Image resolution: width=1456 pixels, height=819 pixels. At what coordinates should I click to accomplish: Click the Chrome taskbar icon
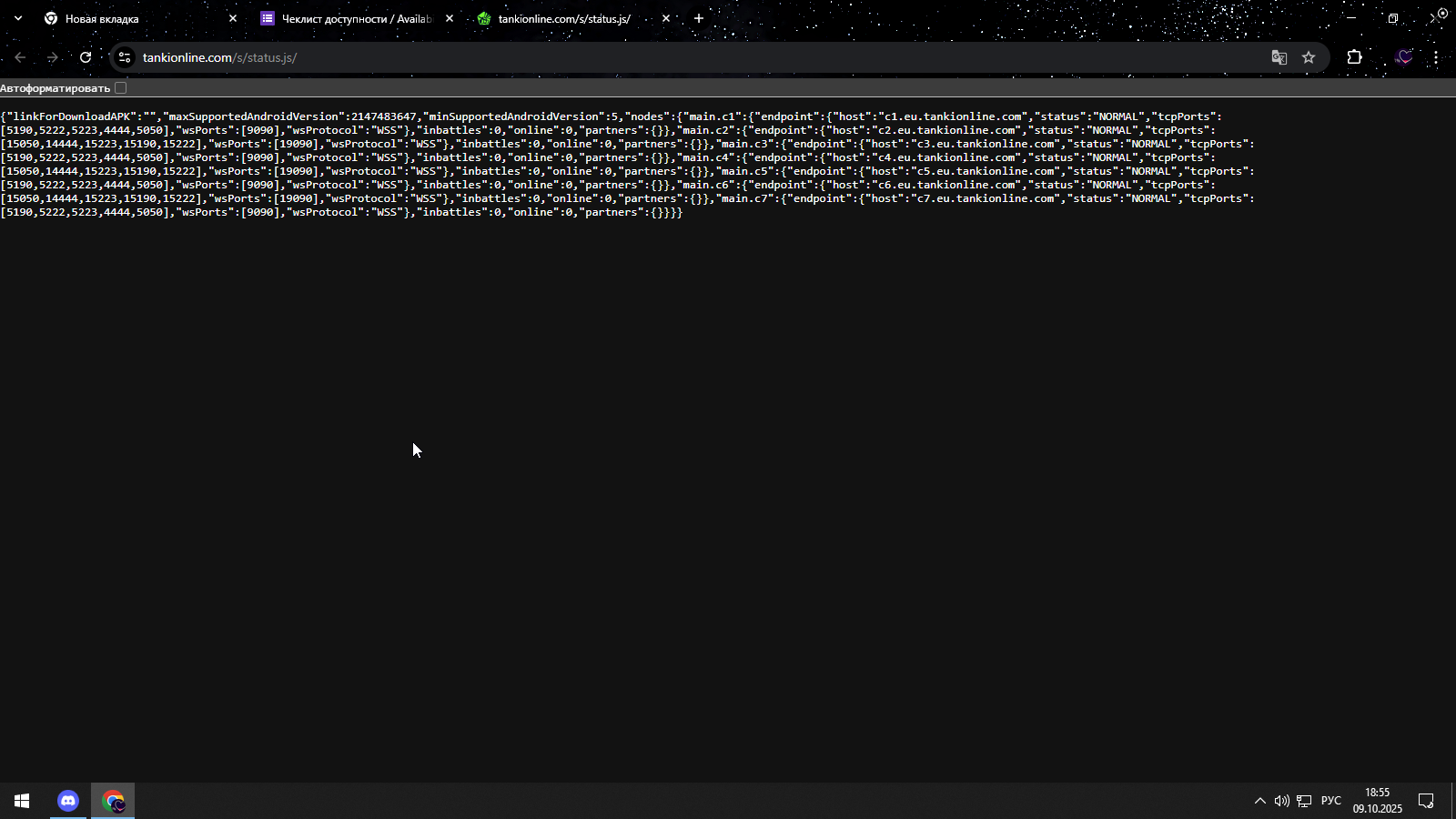[113, 801]
